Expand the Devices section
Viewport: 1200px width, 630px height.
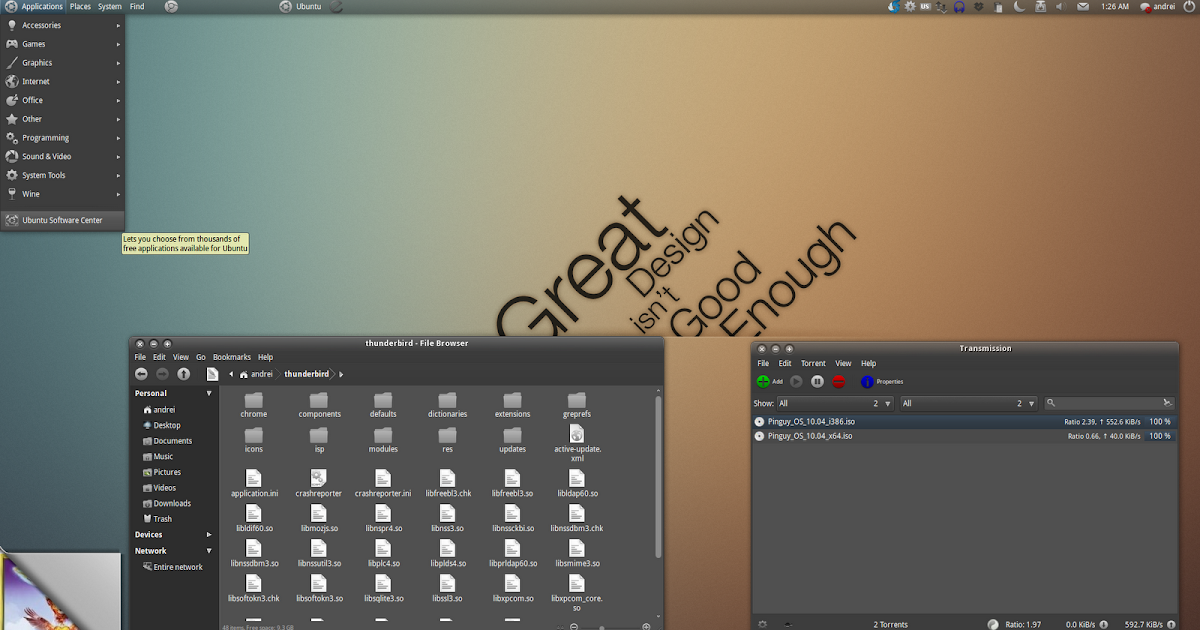click(x=210, y=534)
